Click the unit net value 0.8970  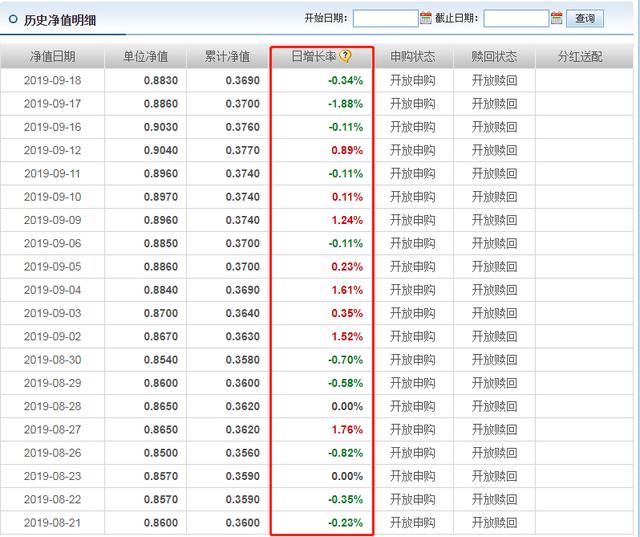(x=161, y=197)
